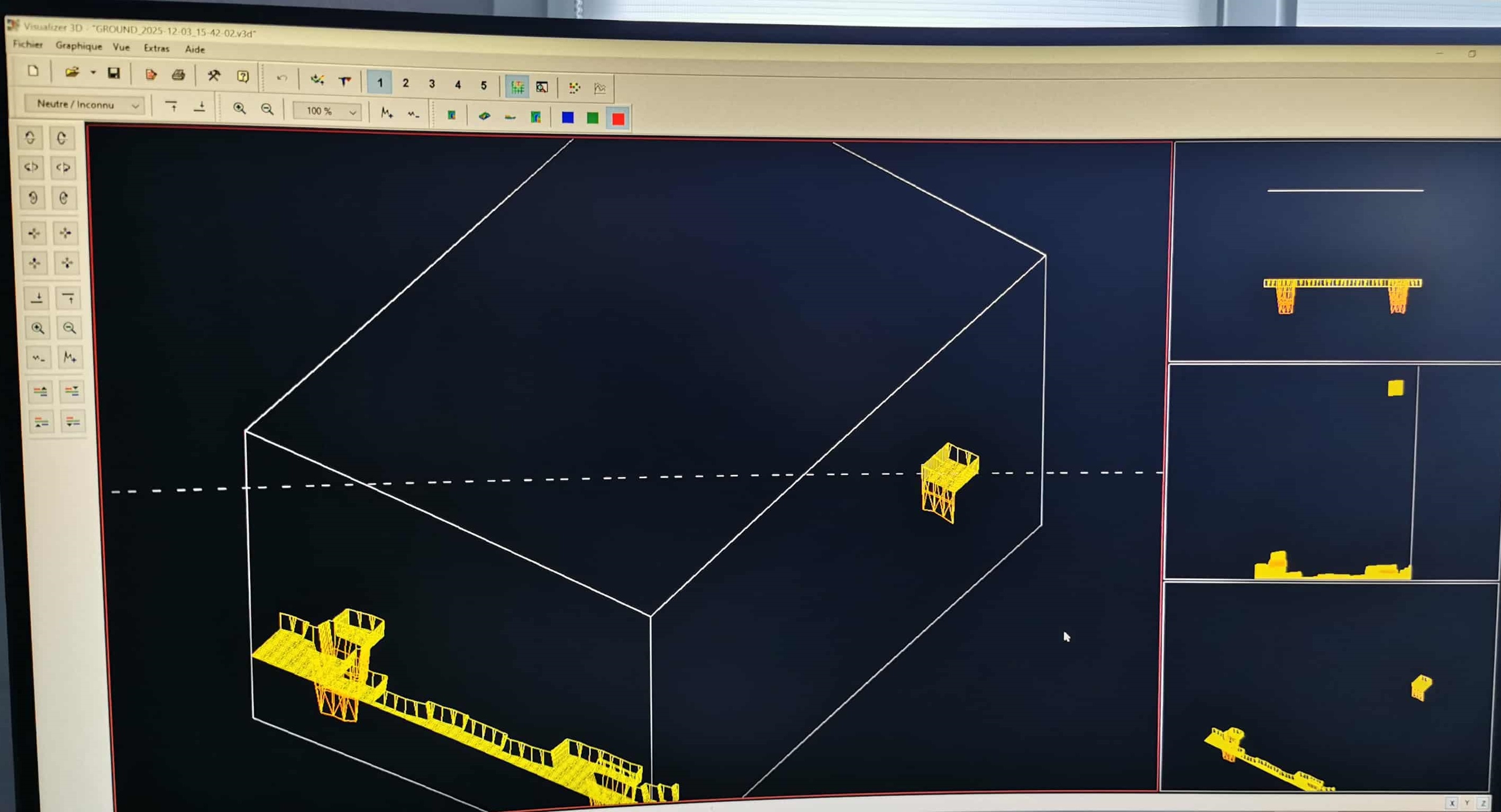Click the move-right arrows icon in sidebar

pos(65,233)
